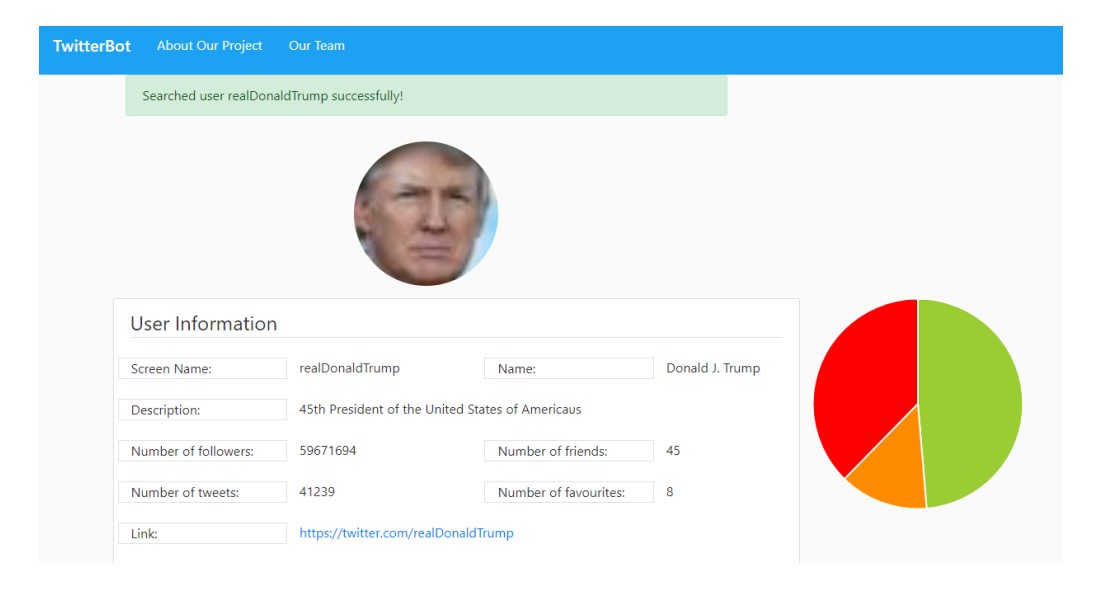
Task: Select the name value Donald J. Trump
Action: coord(713,368)
